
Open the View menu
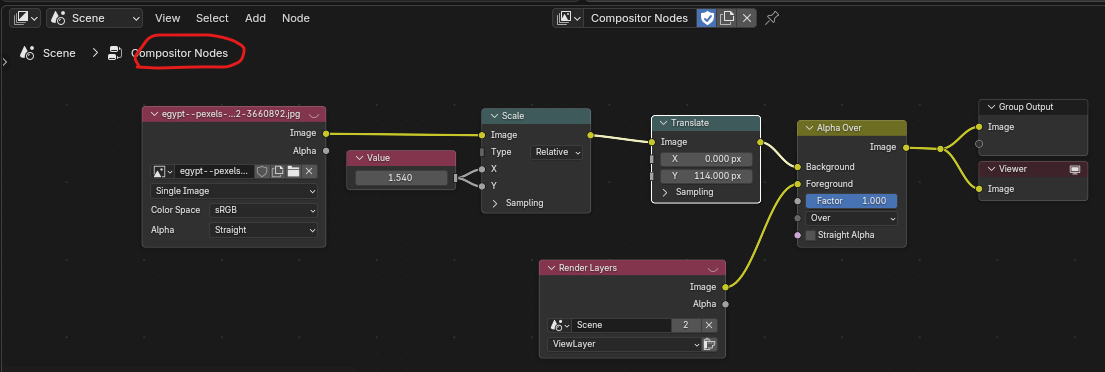click(167, 18)
